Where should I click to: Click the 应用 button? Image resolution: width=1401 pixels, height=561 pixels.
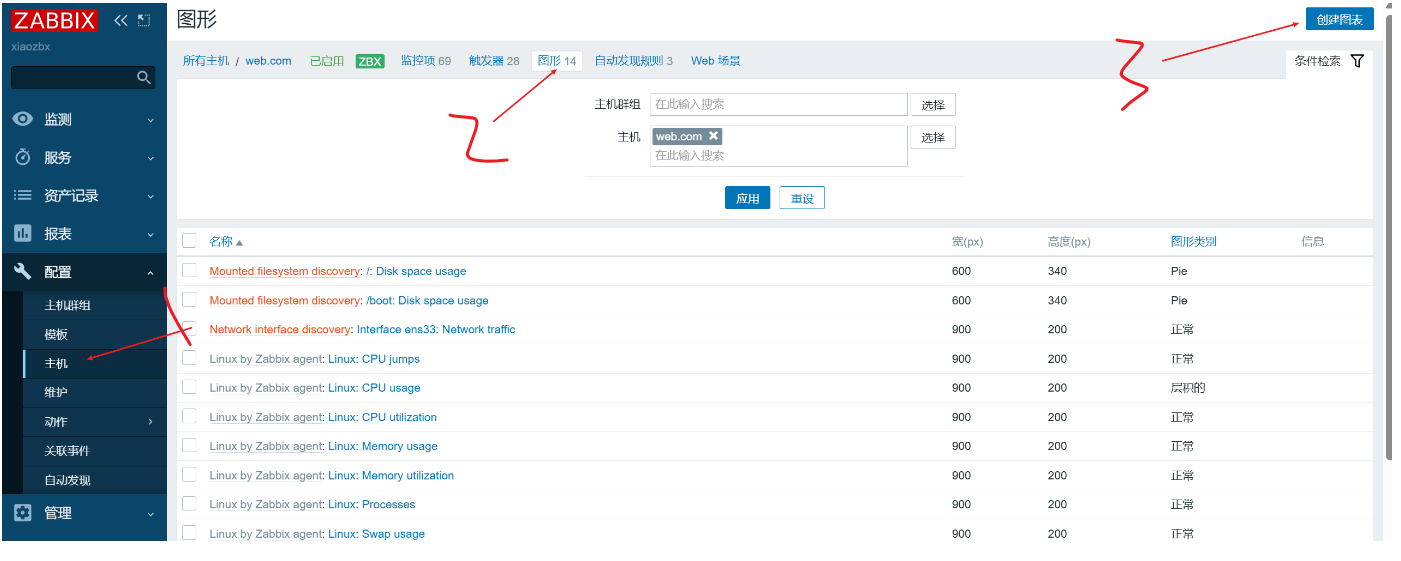(748, 198)
